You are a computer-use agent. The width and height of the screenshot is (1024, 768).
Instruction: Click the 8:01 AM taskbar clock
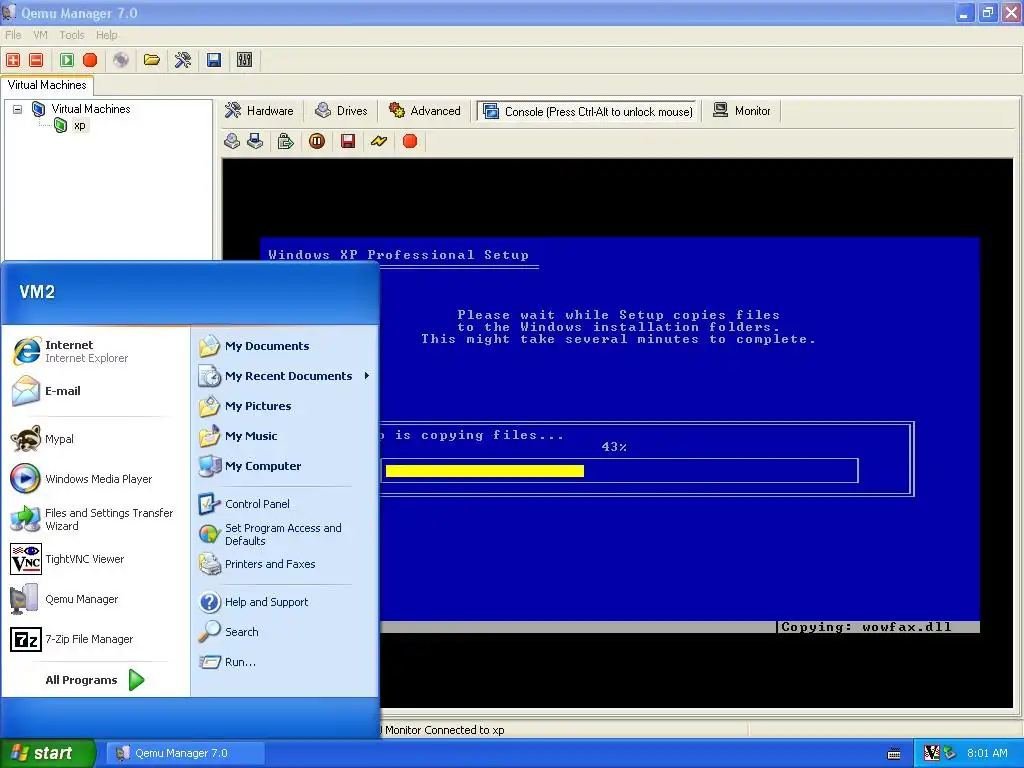(x=987, y=753)
